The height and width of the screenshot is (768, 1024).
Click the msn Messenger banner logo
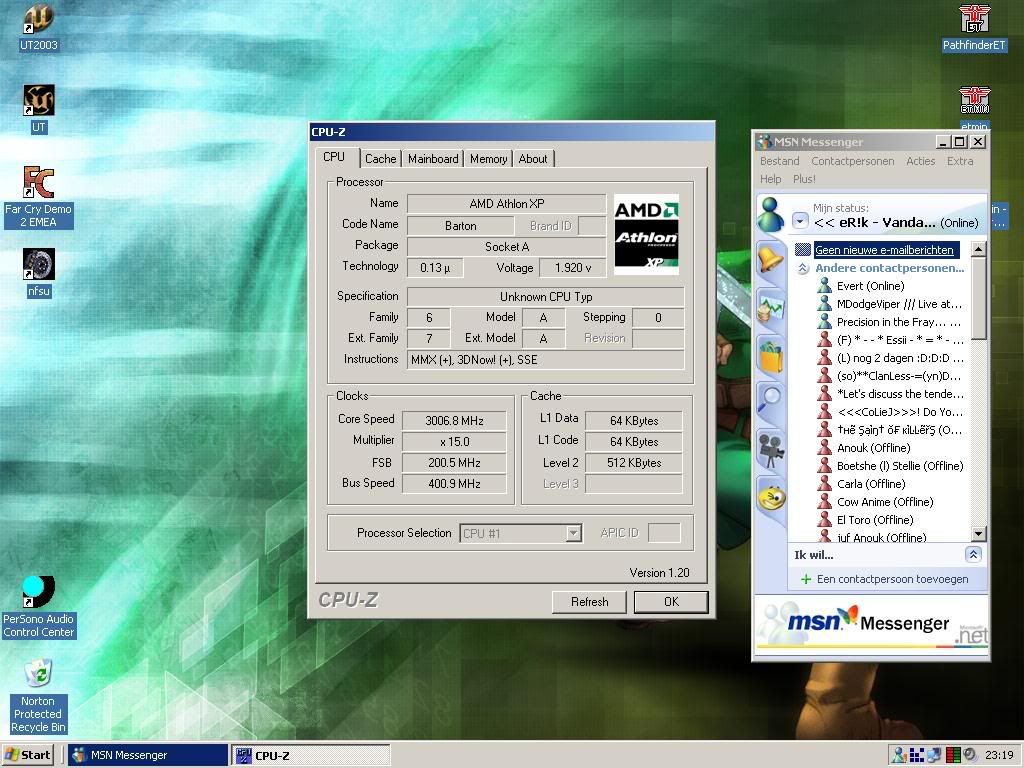pos(871,623)
